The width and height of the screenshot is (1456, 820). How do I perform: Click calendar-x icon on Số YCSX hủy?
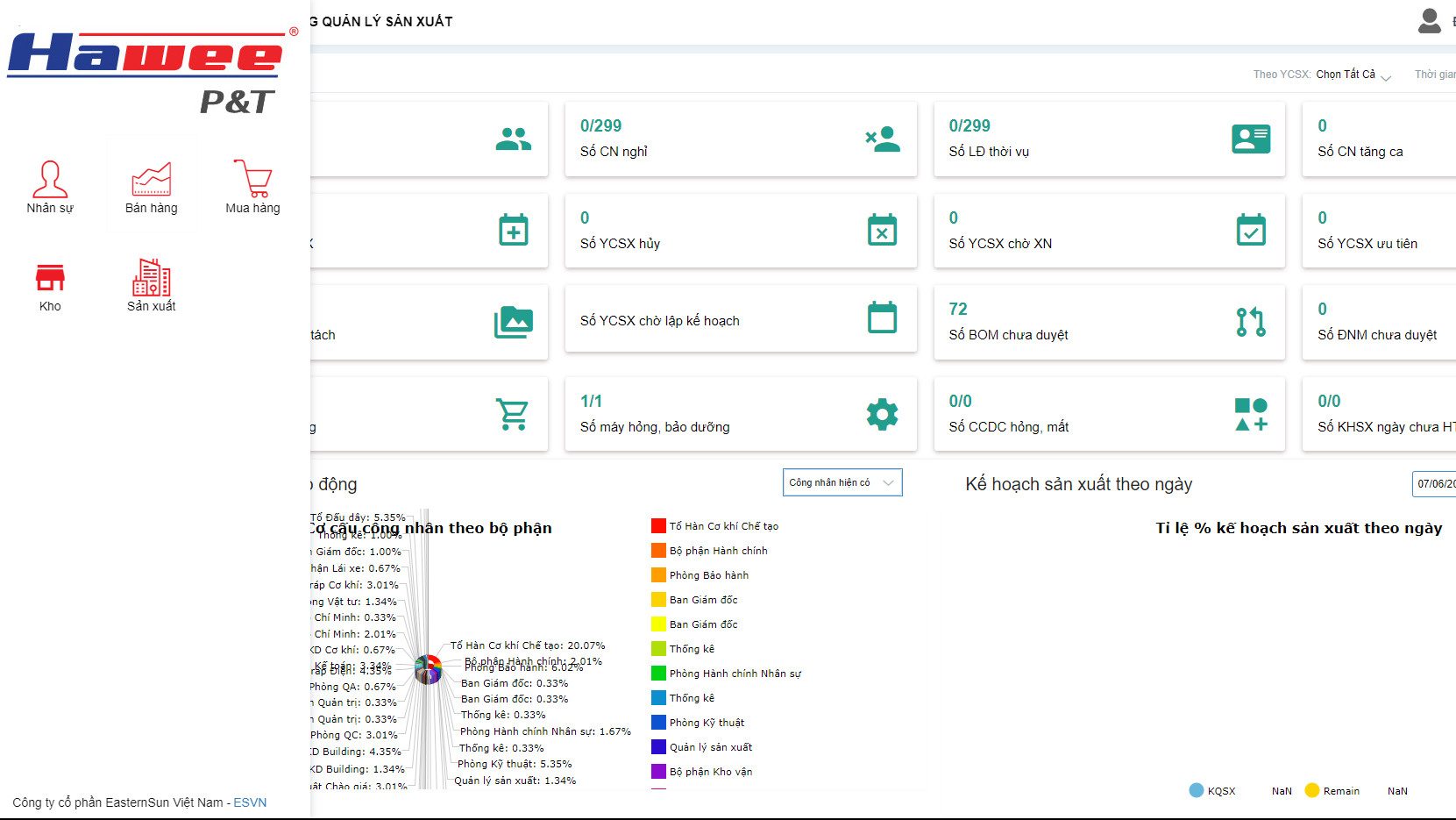[882, 231]
